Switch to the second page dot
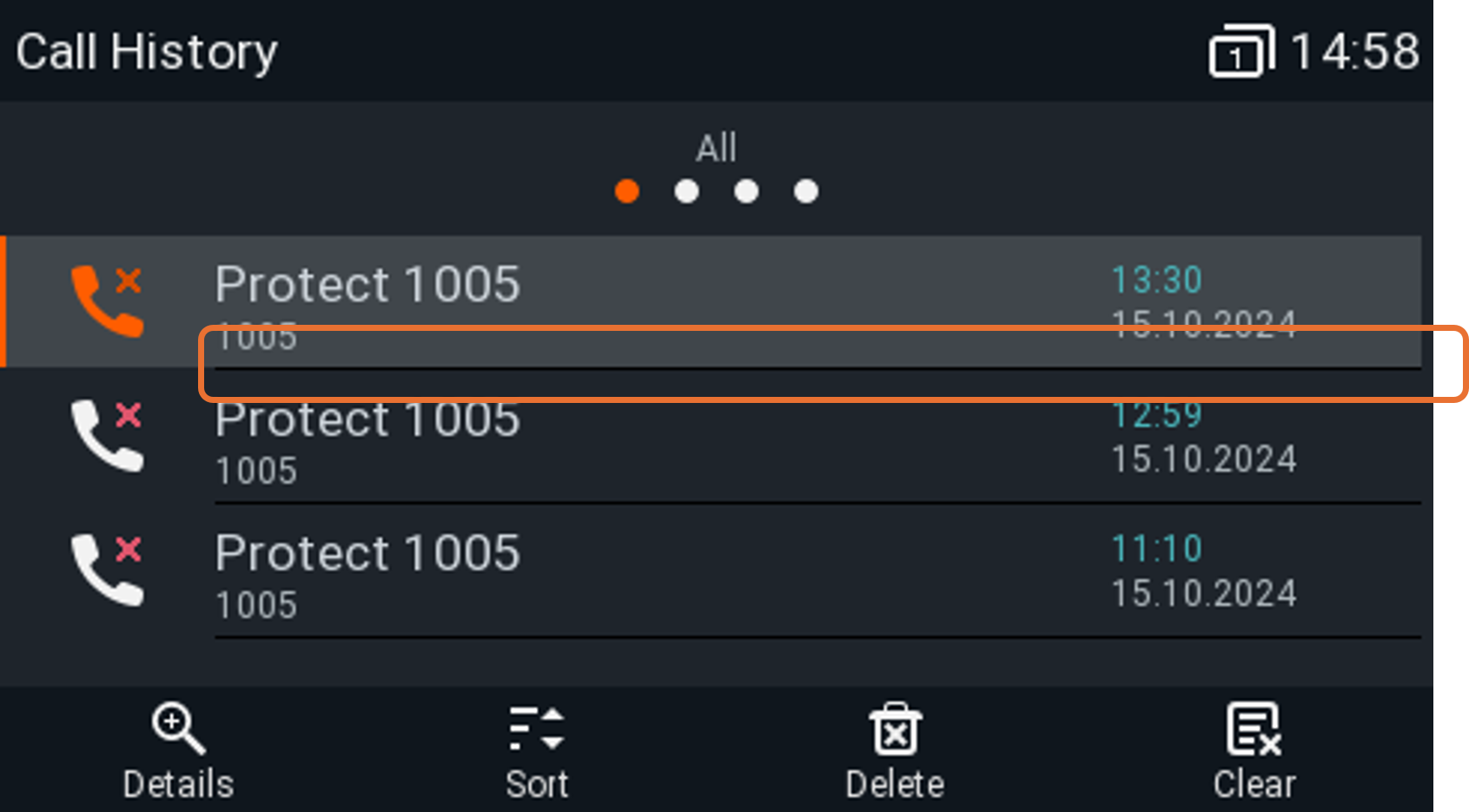This screenshot has width=1469, height=812. [687, 191]
